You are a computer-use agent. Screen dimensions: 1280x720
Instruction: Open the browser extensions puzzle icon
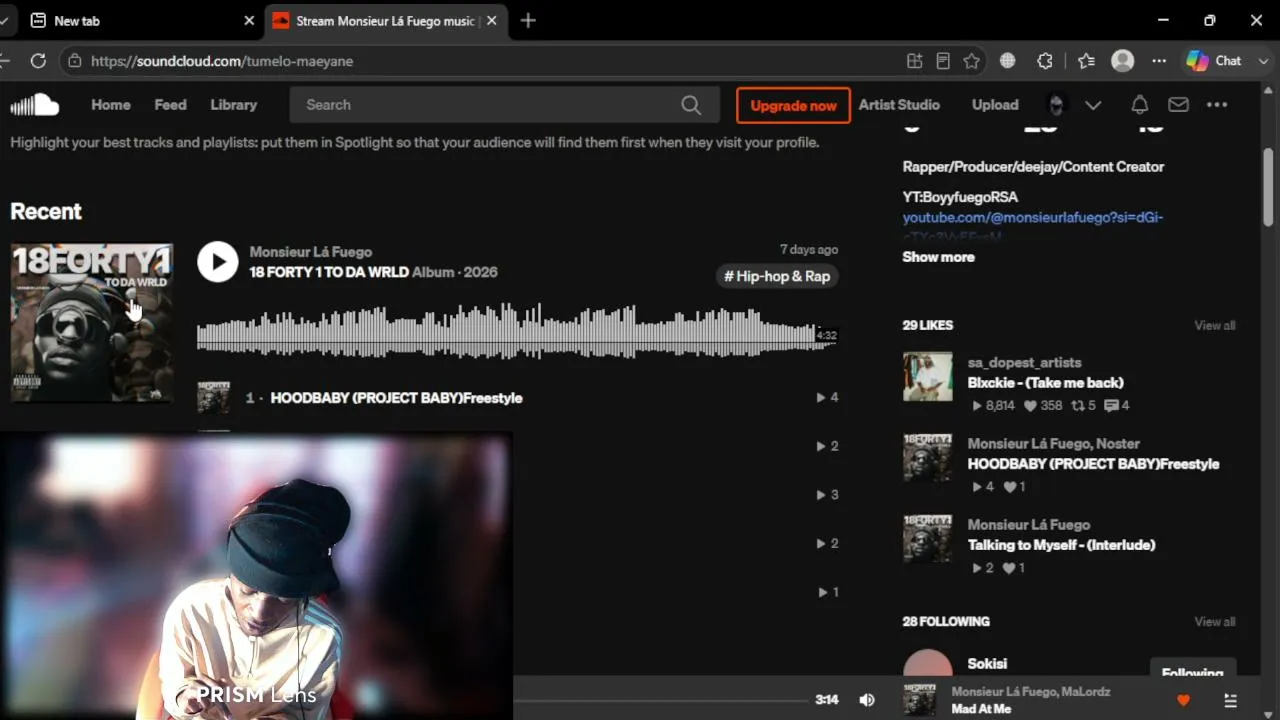coord(1045,61)
